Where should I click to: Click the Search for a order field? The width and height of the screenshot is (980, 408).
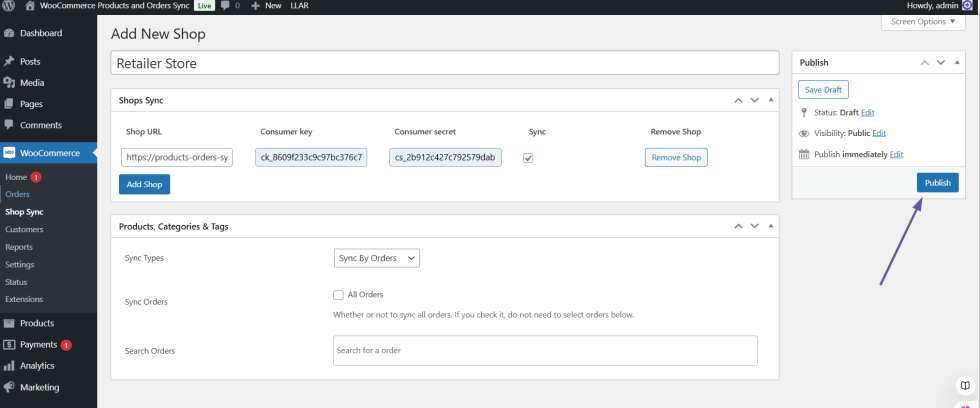coord(545,350)
